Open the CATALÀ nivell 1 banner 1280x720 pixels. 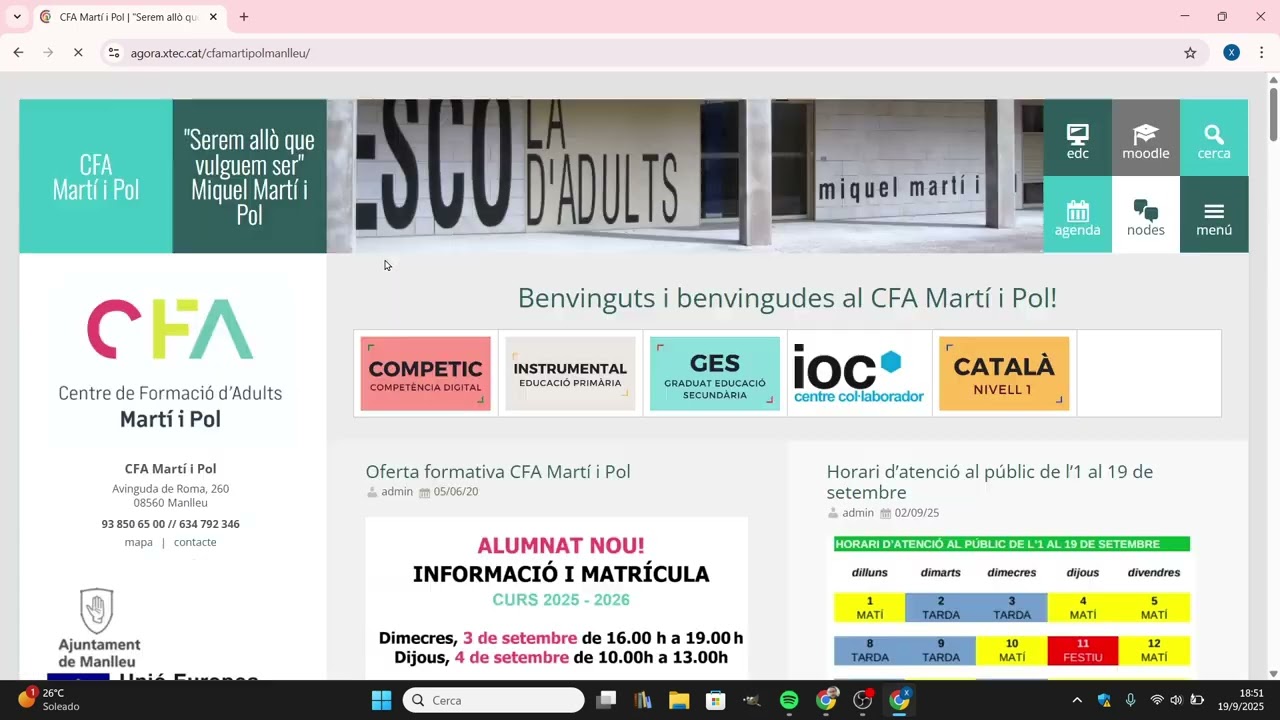pyautogui.click(x=1004, y=374)
